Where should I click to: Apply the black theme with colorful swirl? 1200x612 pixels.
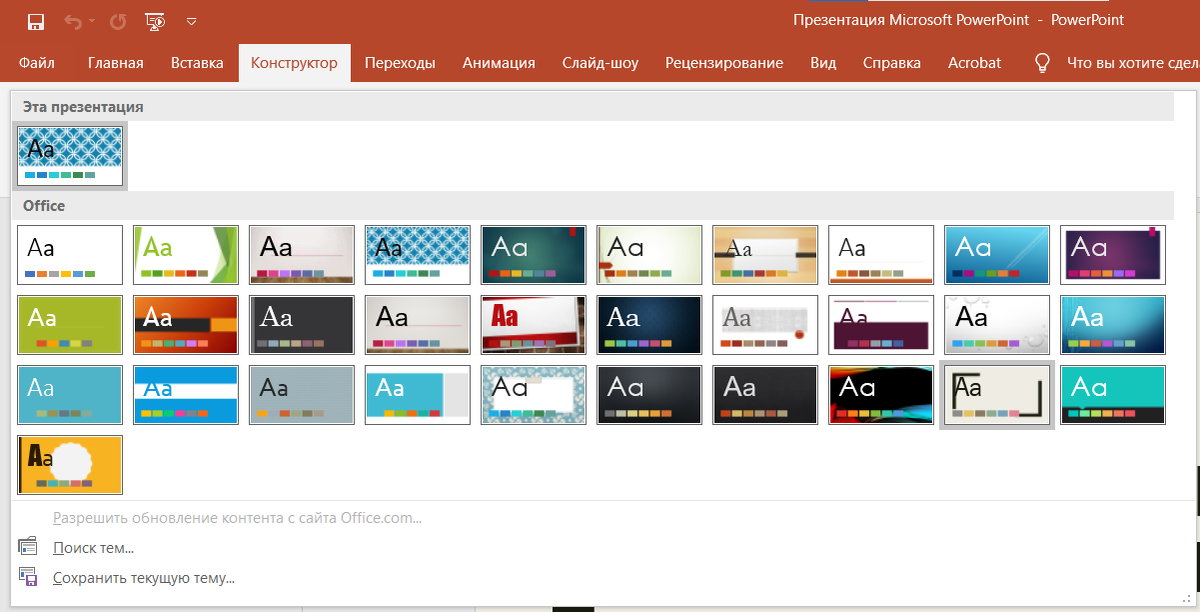point(882,395)
